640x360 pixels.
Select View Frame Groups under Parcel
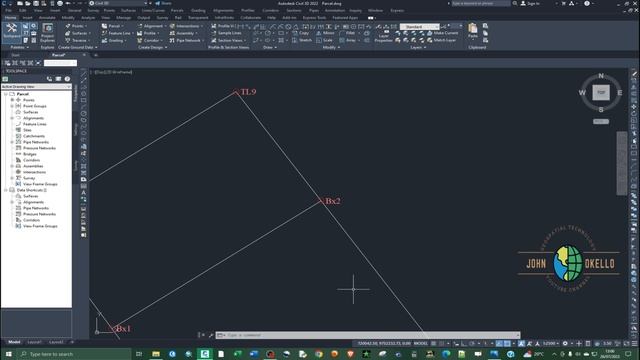coord(40,184)
